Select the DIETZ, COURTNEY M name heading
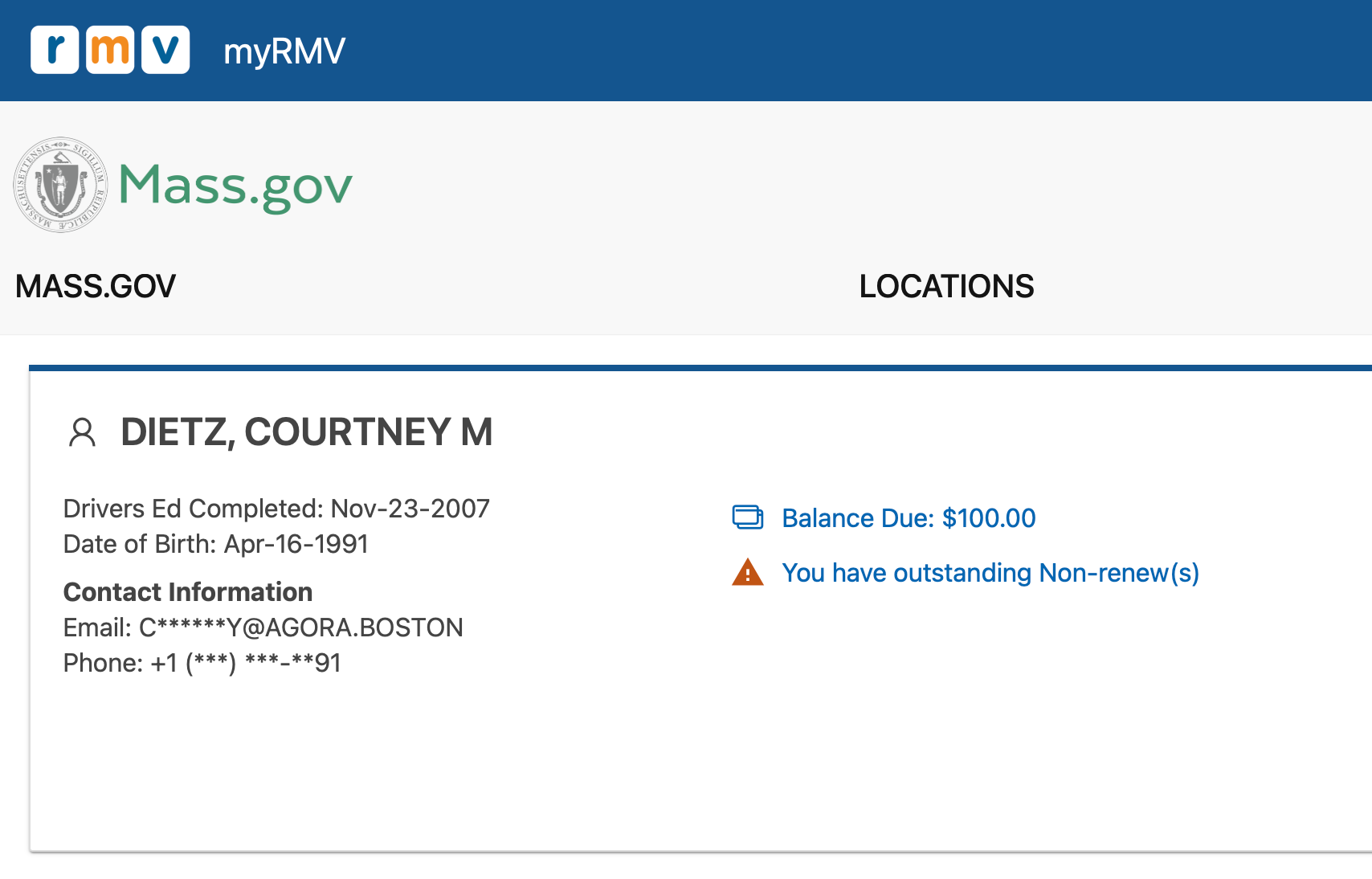 coord(306,432)
